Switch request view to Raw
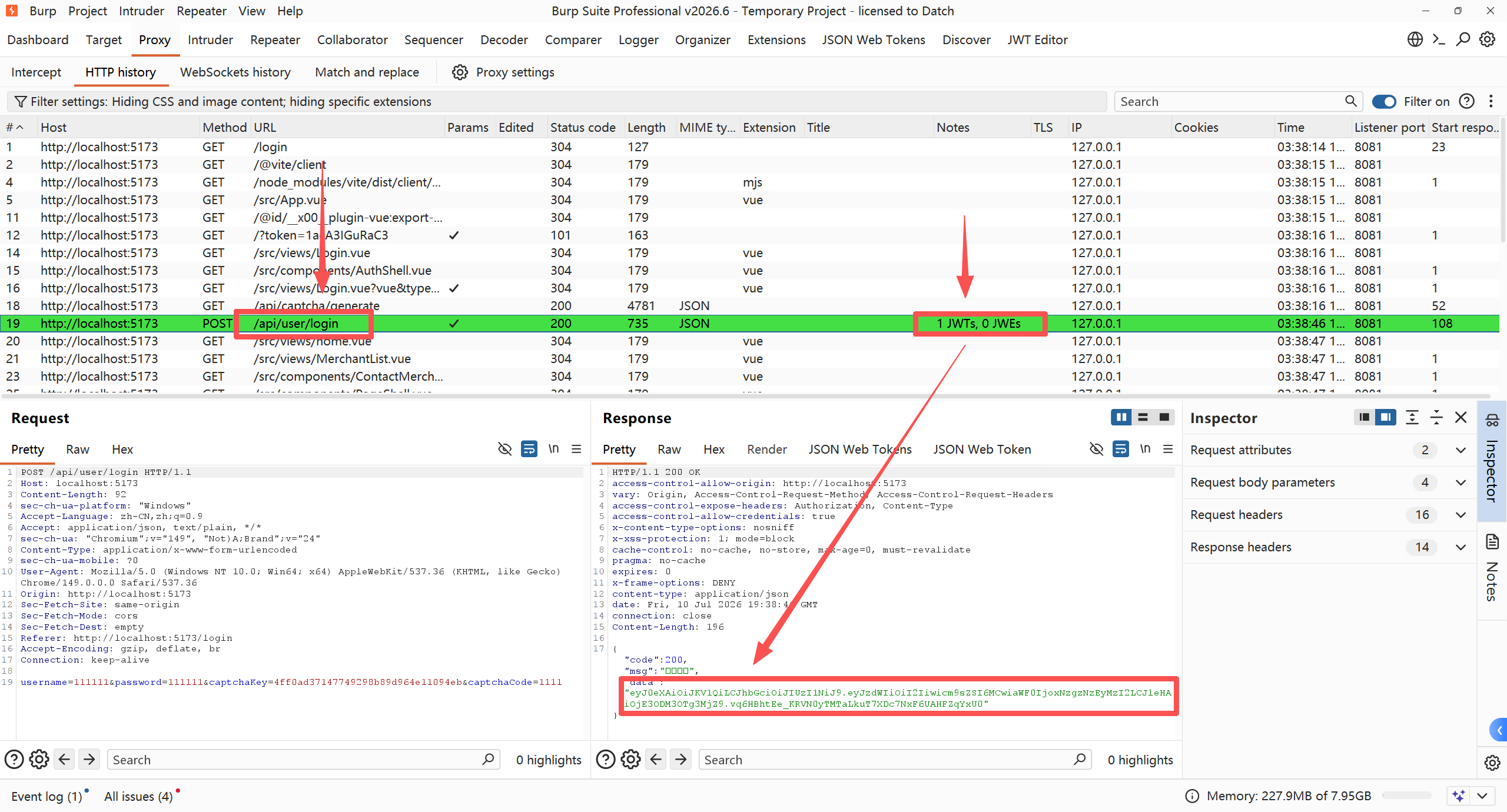 pyautogui.click(x=77, y=450)
